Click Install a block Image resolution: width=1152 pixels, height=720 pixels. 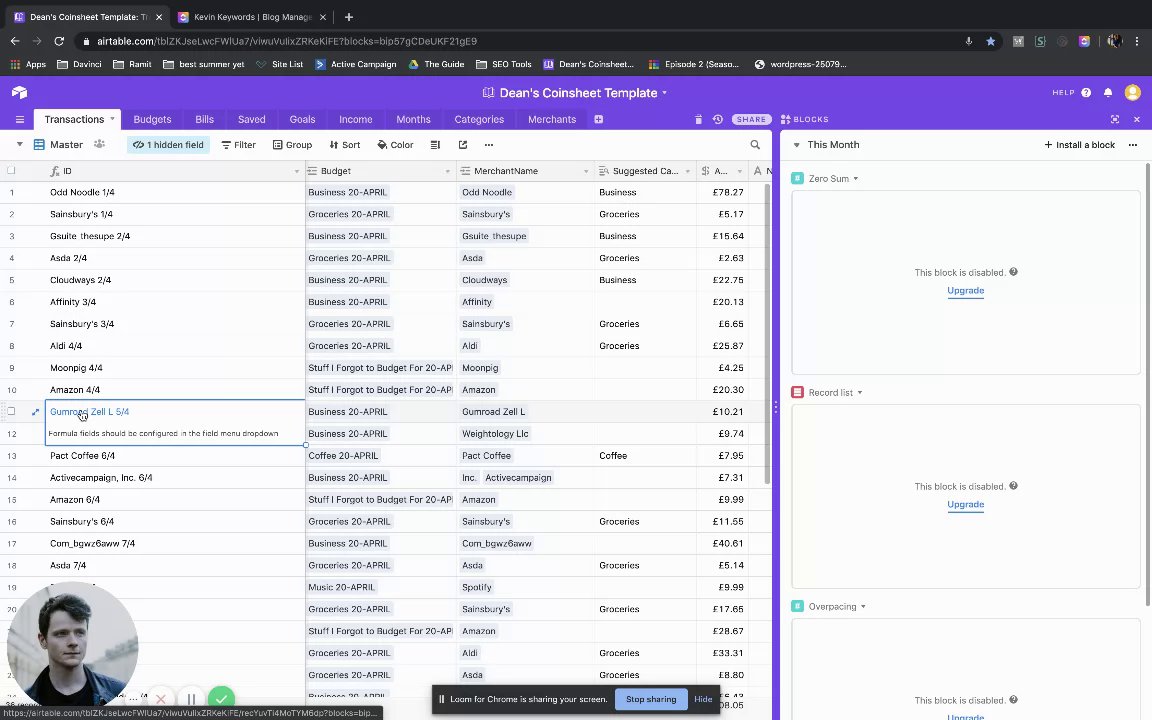pyautogui.click(x=1079, y=145)
